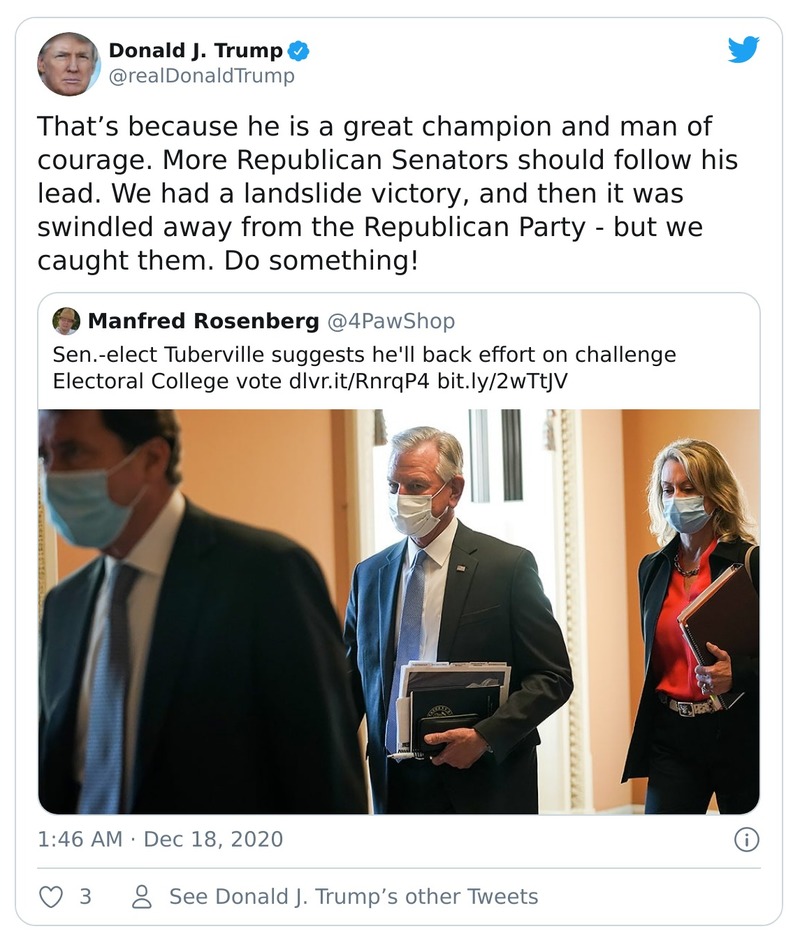This screenshot has width=800, height=945.
Task: Click the heart like icon
Action: click(x=50, y=897)
